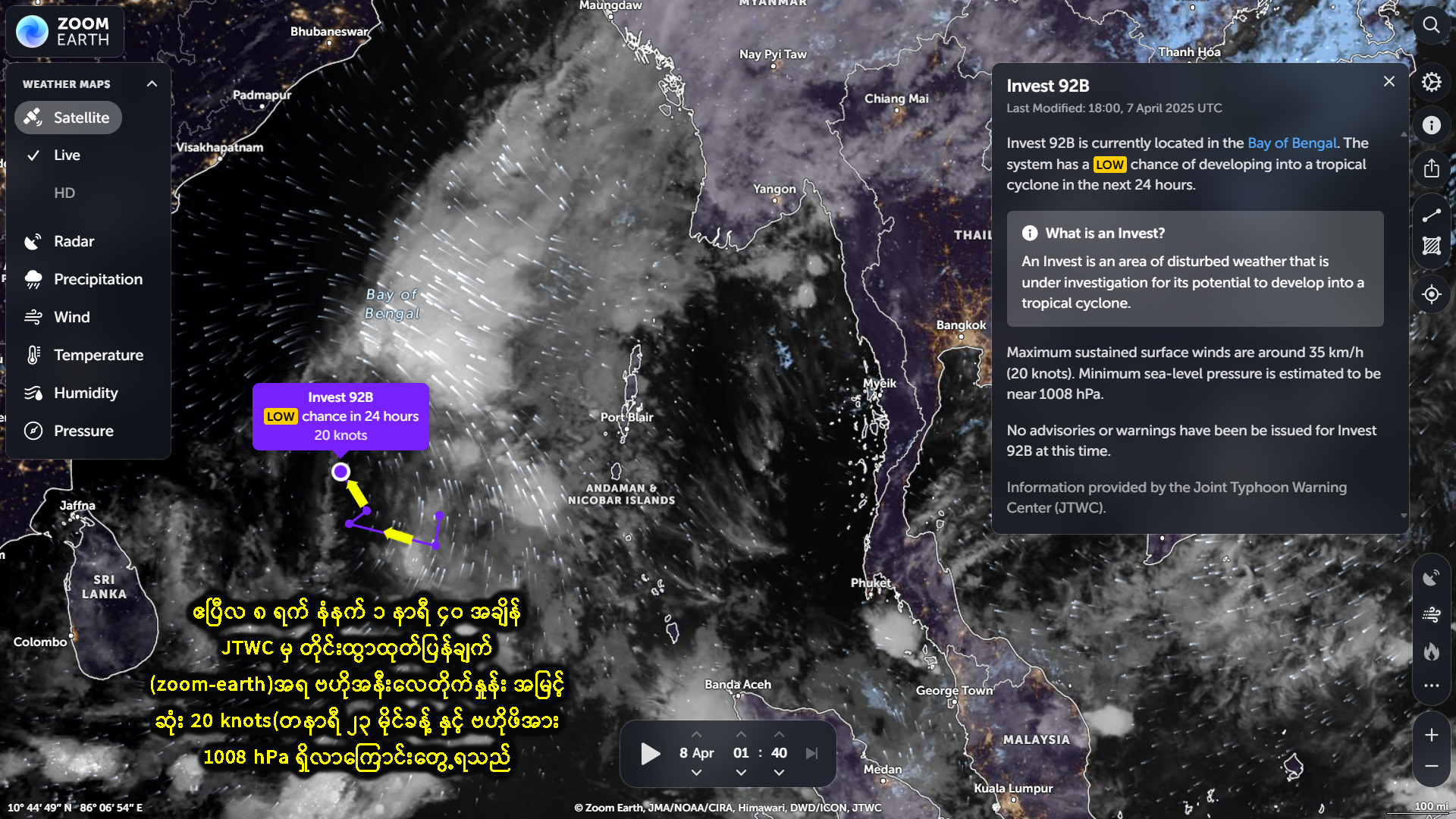Increase the minutes with up chevron
Screen dimensions: 1456x819
(x=779, y=734)
